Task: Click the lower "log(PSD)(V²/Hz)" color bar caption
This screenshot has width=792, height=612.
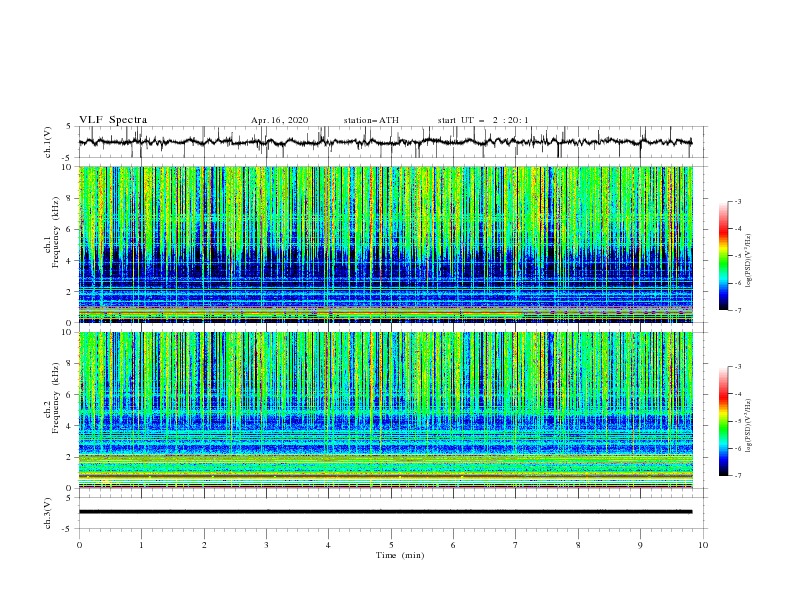Action: click(x=748, y=426)
